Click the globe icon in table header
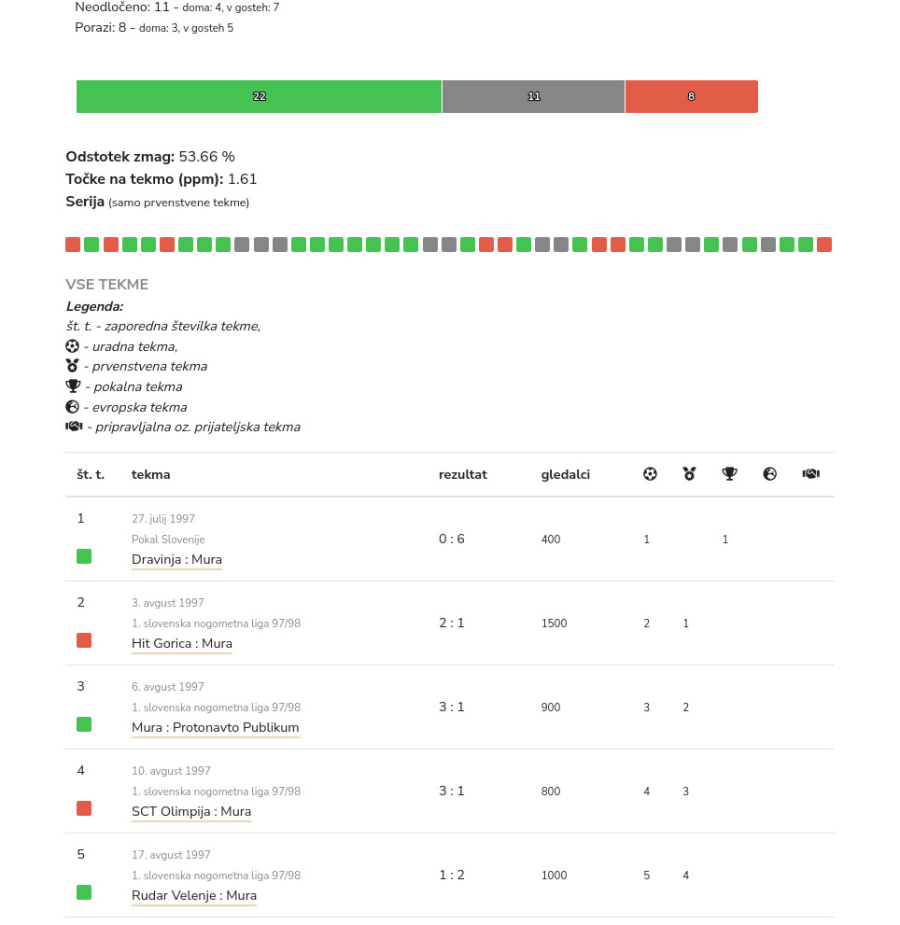 click(770, 474)
